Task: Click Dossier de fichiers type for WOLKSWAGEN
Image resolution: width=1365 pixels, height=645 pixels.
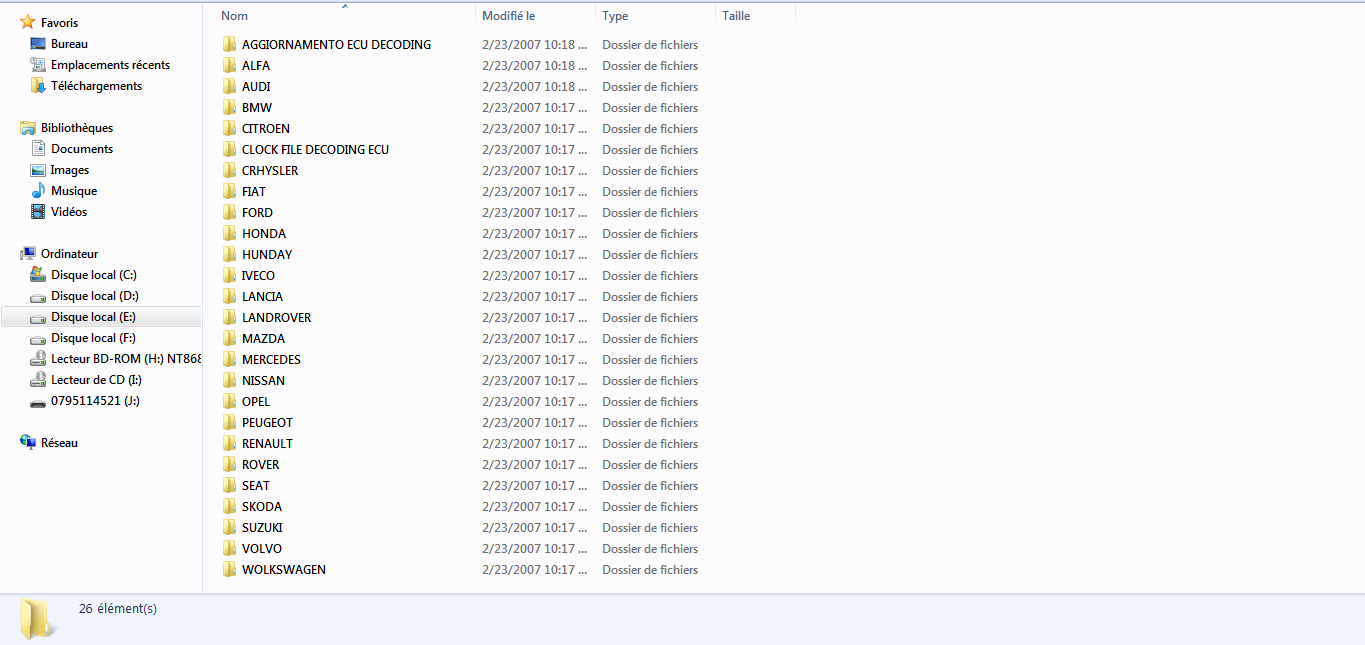Action: [650, 569]
